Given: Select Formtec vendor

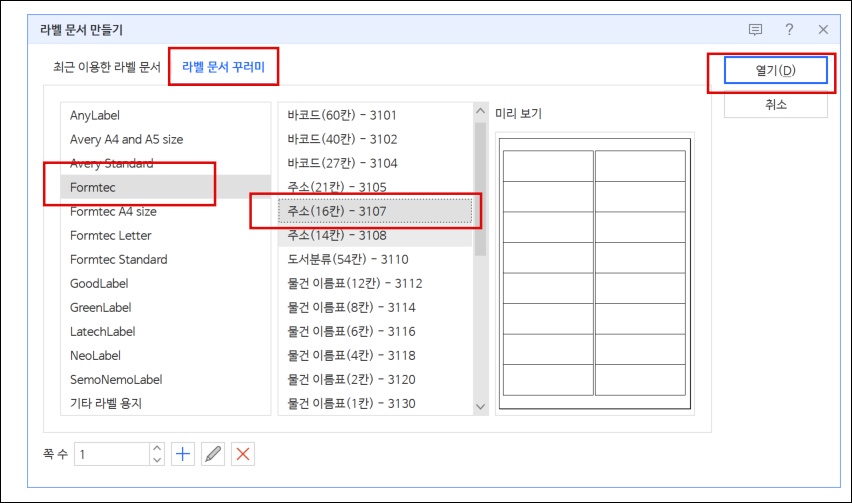Looking at the screenshot, I should [166, 187].
